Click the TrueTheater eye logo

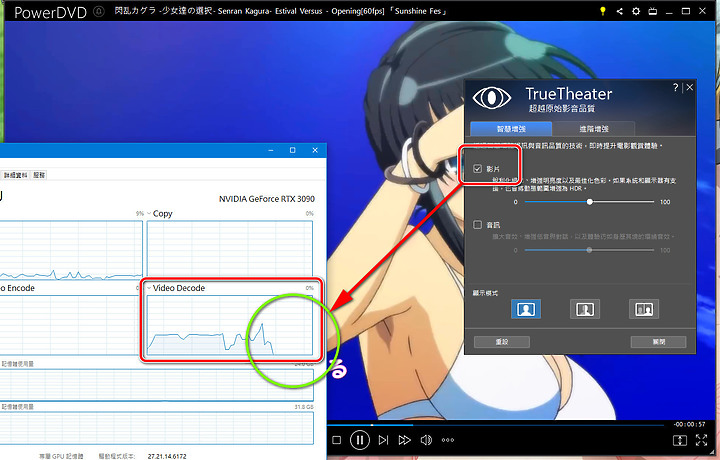coord(492,97)
